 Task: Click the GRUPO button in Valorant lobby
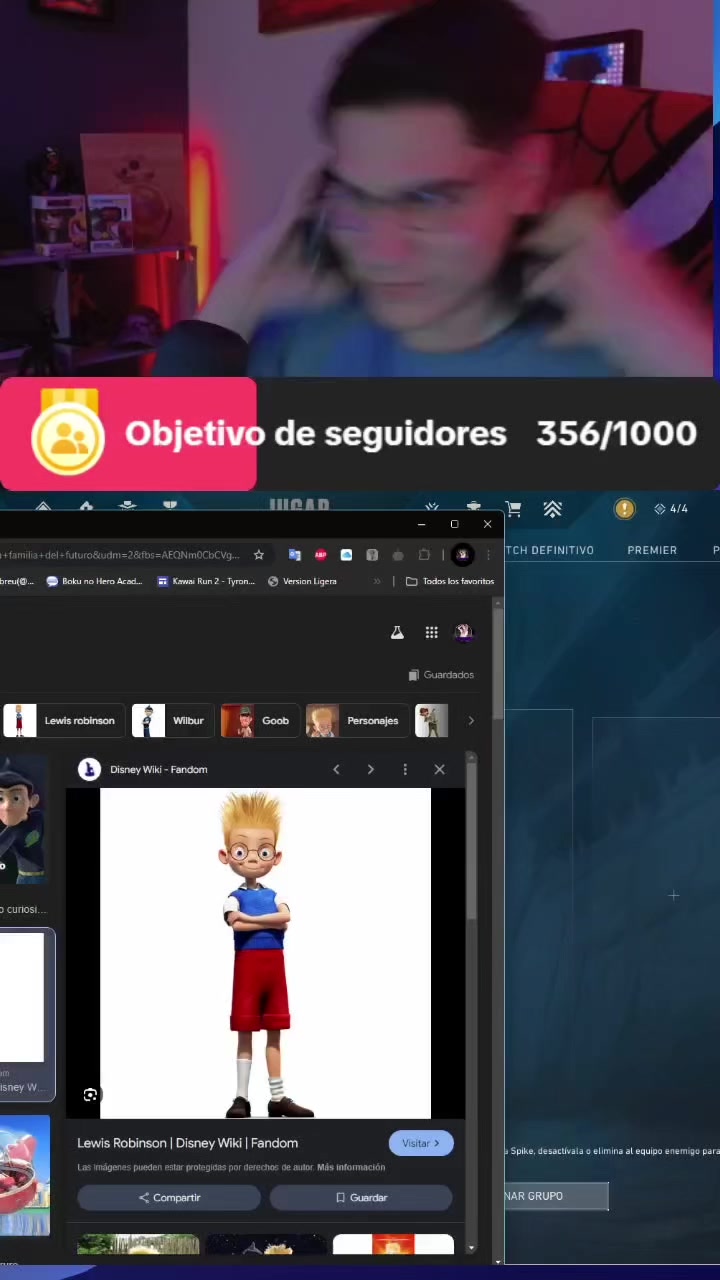[556, 1196]
